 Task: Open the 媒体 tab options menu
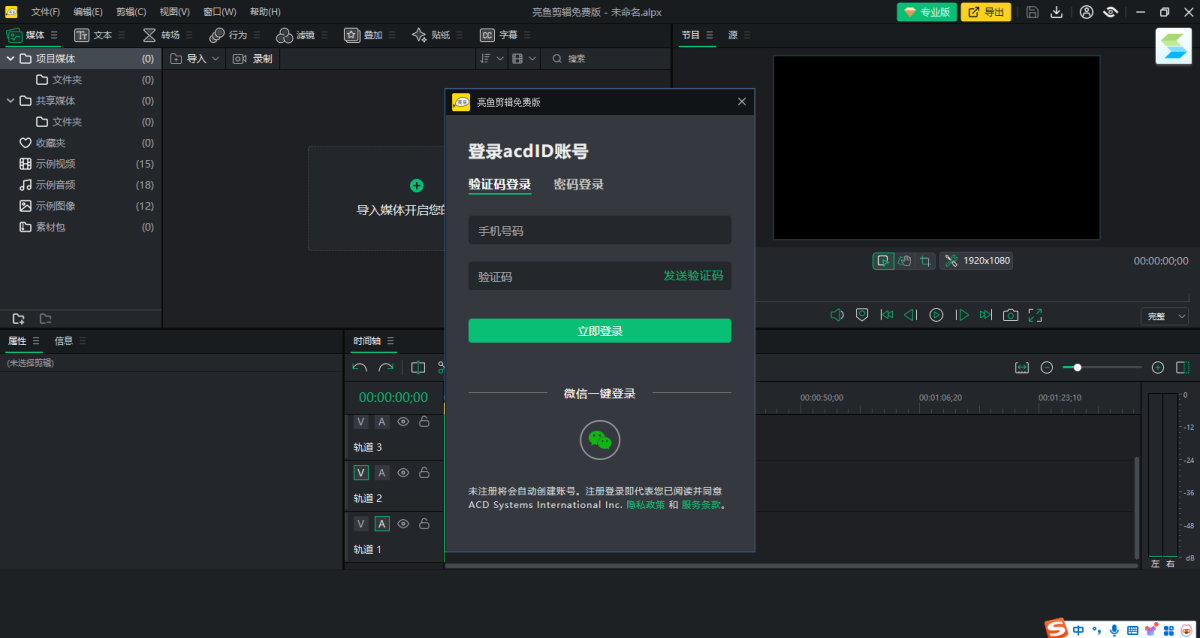(x=54, y=35)
